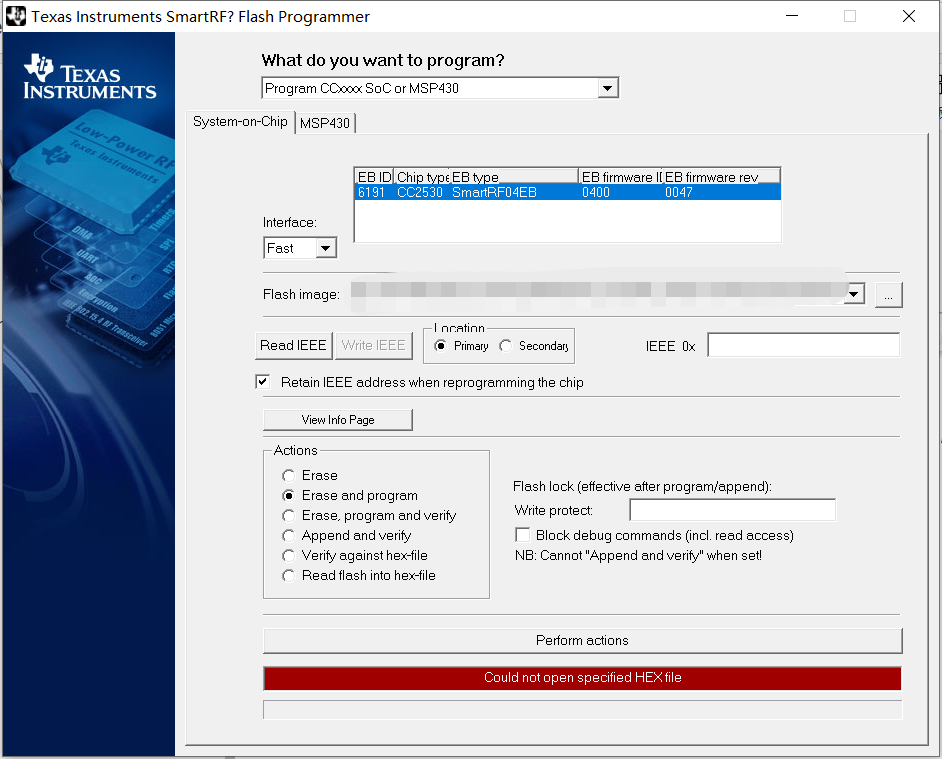942x759 pixels.
Task: Switch to the MSP430 tab
Action: (x=325, y=123)
